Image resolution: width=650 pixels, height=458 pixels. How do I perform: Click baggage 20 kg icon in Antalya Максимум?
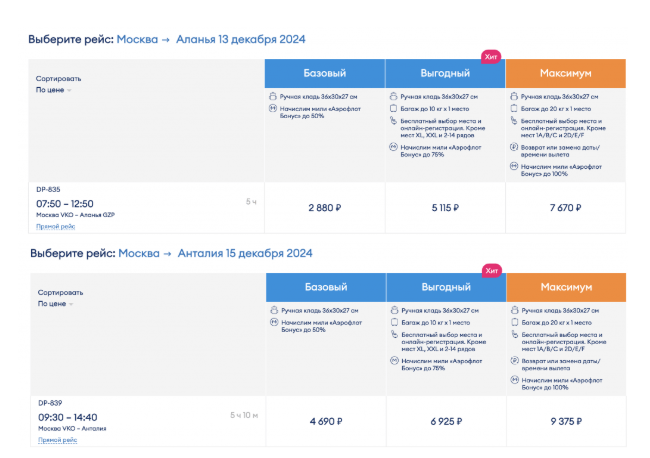click(x=514, y=322)
